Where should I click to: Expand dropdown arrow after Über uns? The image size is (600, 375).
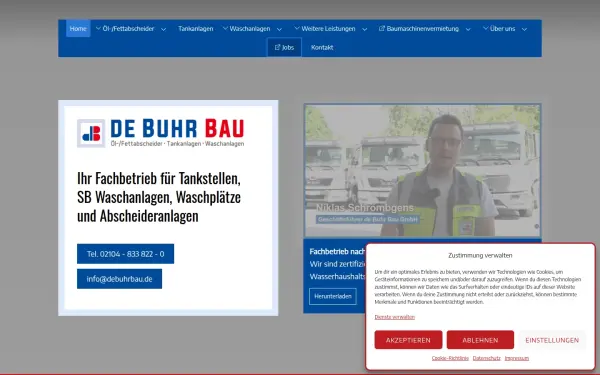tap(525, 29)
